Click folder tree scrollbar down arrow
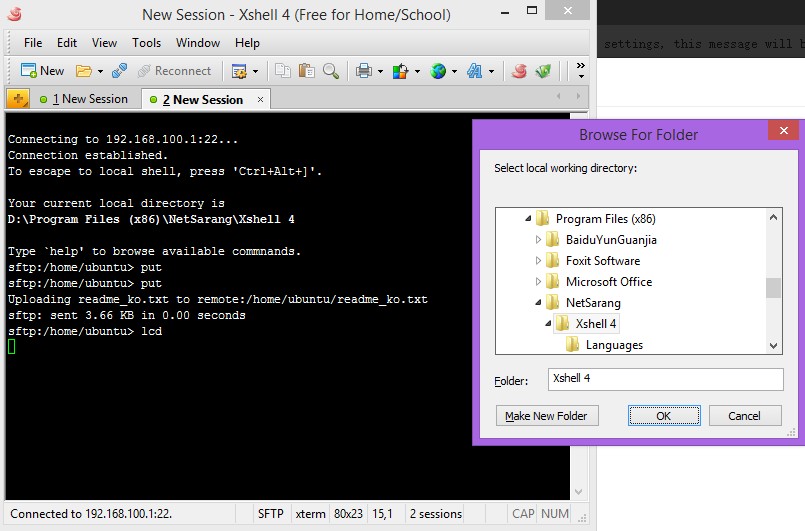Image resolution: width=805 pixels, height=531 pixels. pyautogui.click(x=774, y=346)
